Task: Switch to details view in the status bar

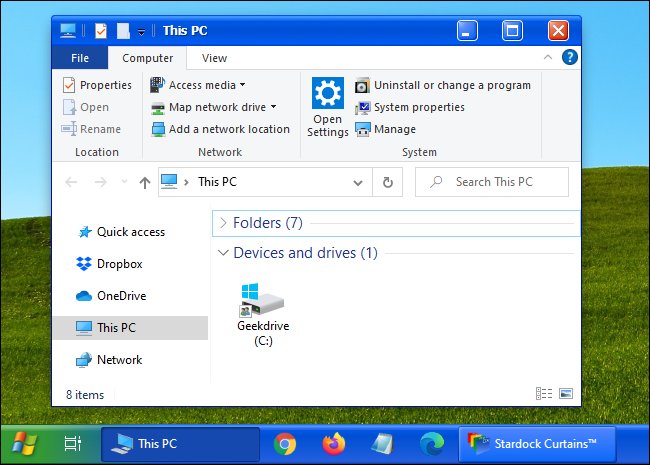Action: click(544, 393)
